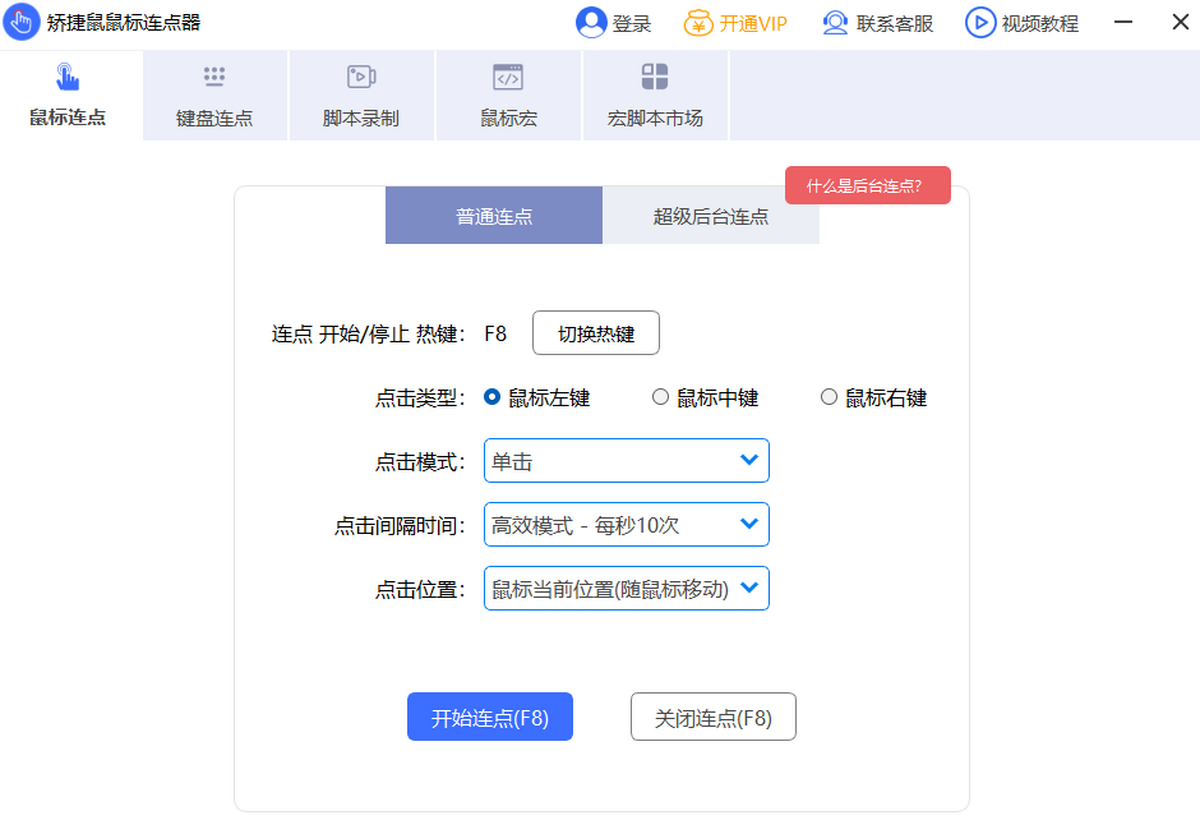Open the 登录 login link
This screenshot has width=1200, height=820.
coord(632,24)
